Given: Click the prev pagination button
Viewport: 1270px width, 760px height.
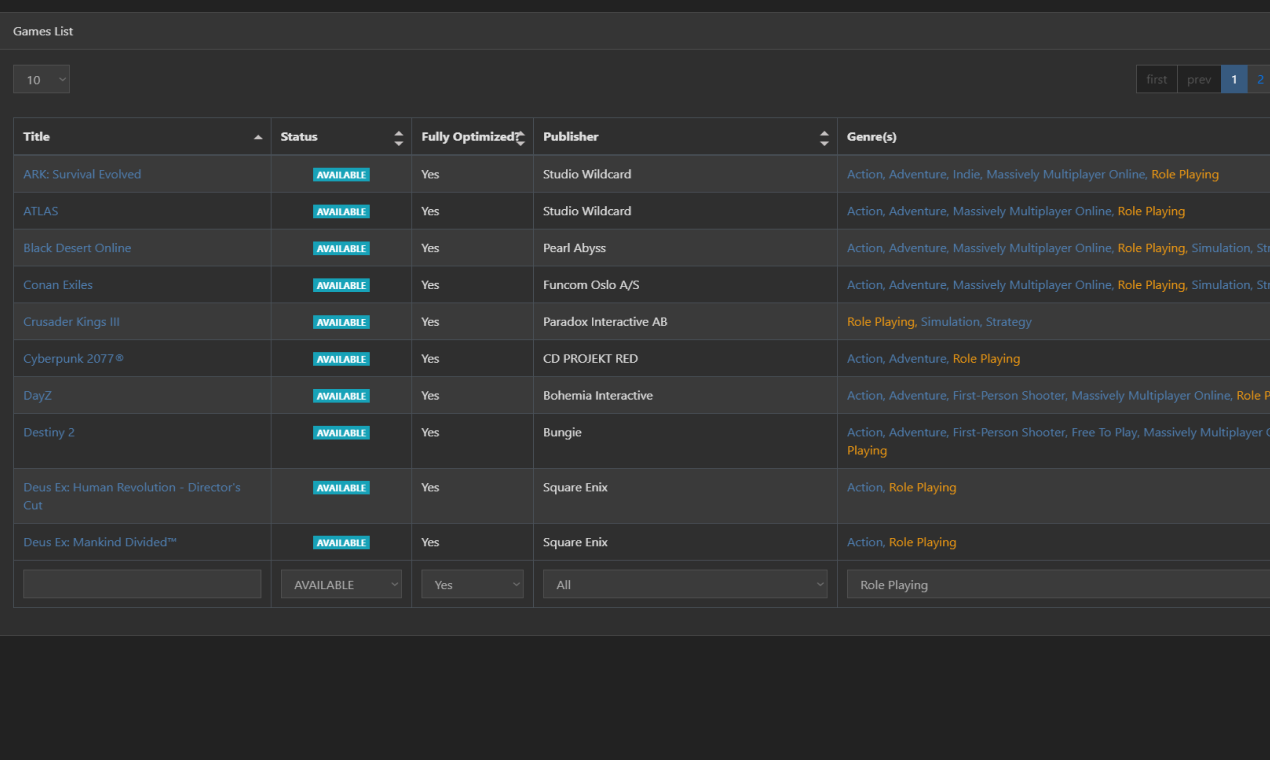Looking at the screenshot, I should pyautogui.click(x=1199, y=78).
